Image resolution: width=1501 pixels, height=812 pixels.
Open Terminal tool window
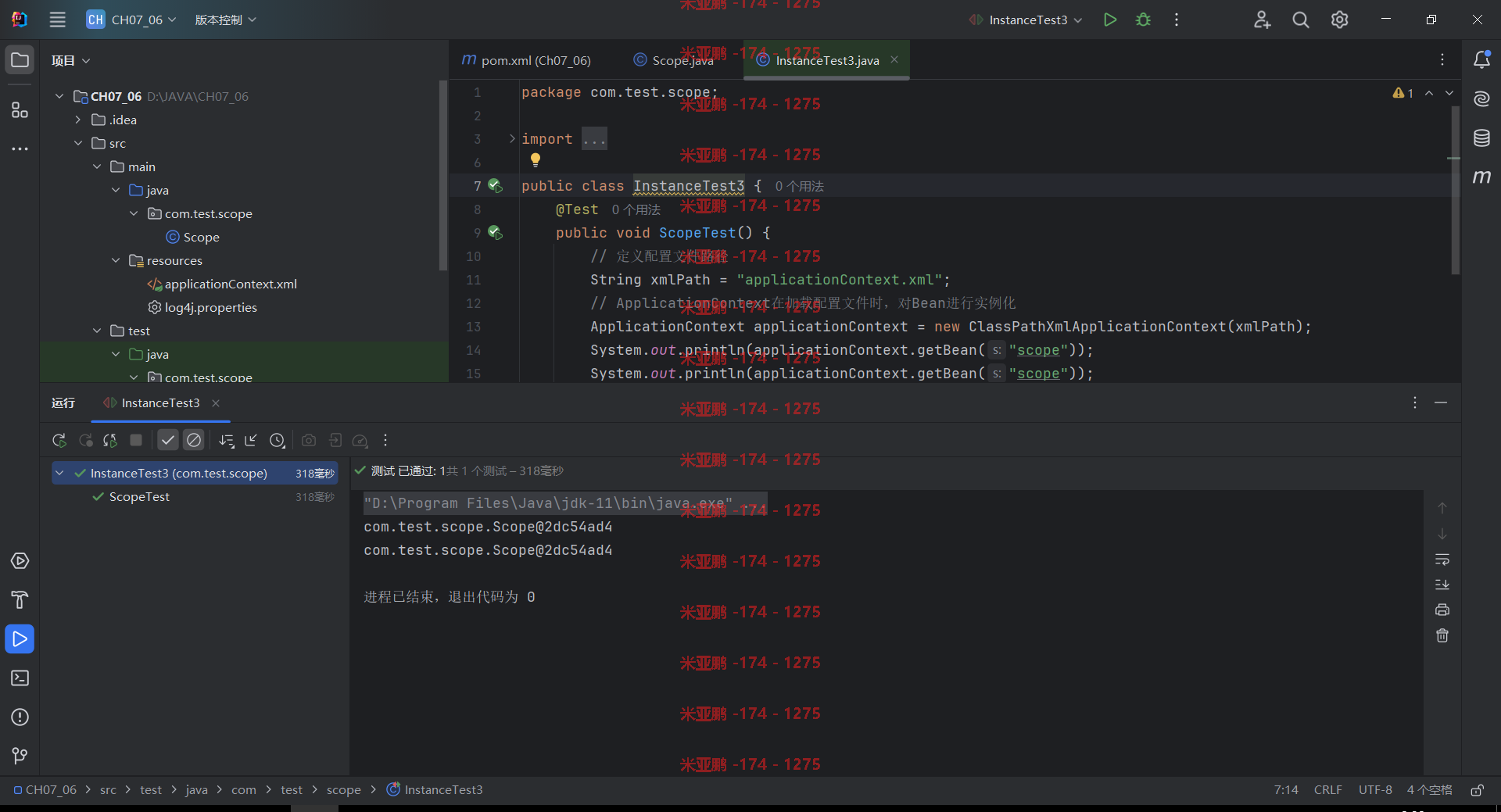tap(20, 678)
